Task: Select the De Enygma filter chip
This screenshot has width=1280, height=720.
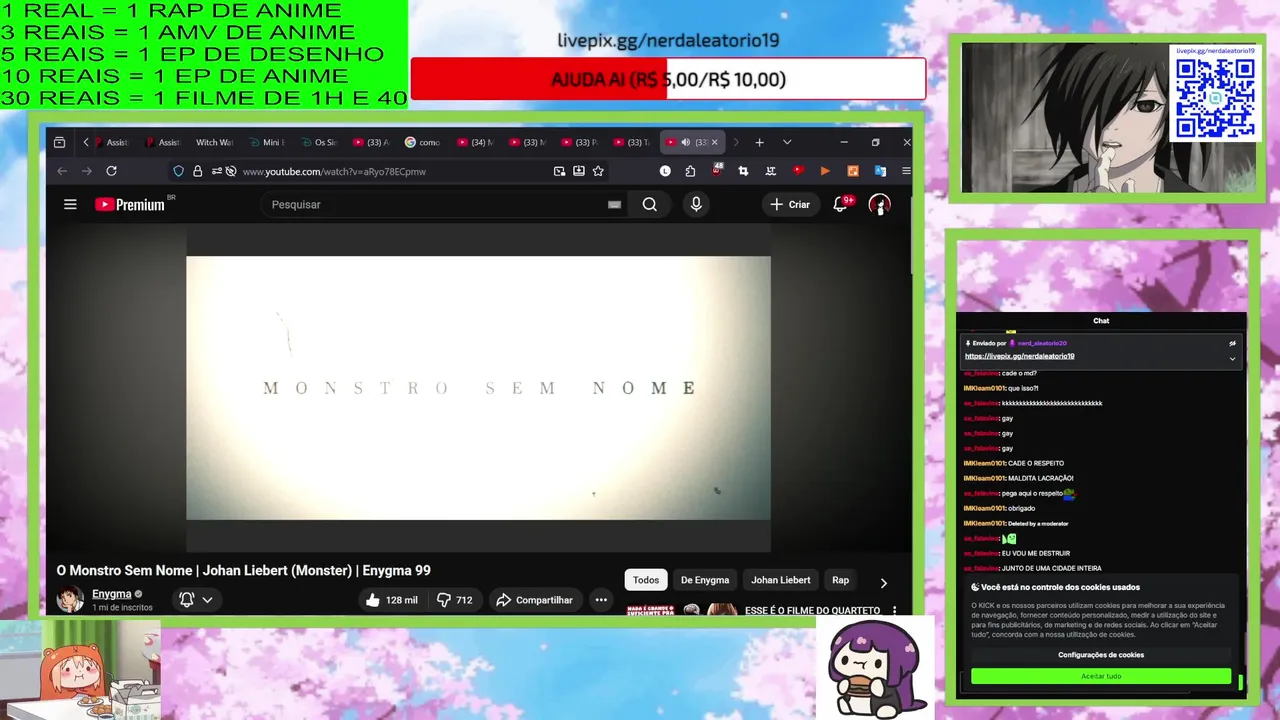Action: click(705, 580)
